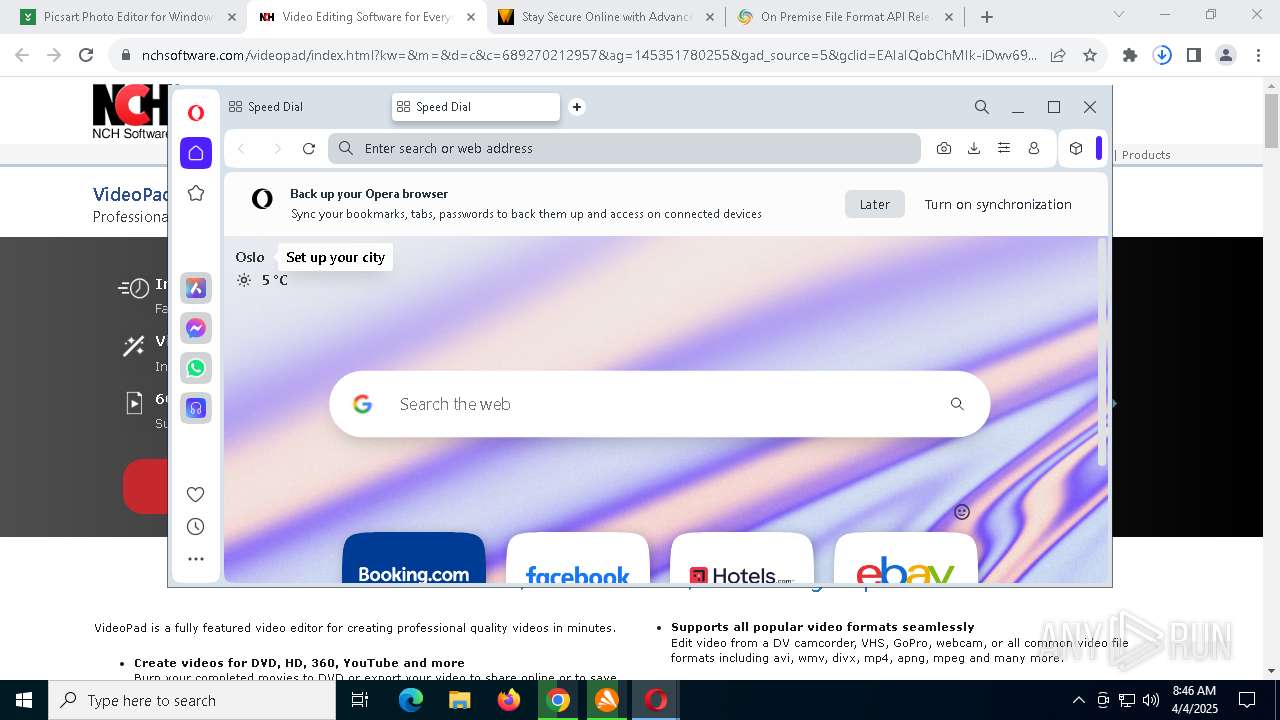Viewport: 1280px width, 720px height.
Task: Open Chrome's three-dot menu
Action: pyautogui.click(x=1258, y=56)
